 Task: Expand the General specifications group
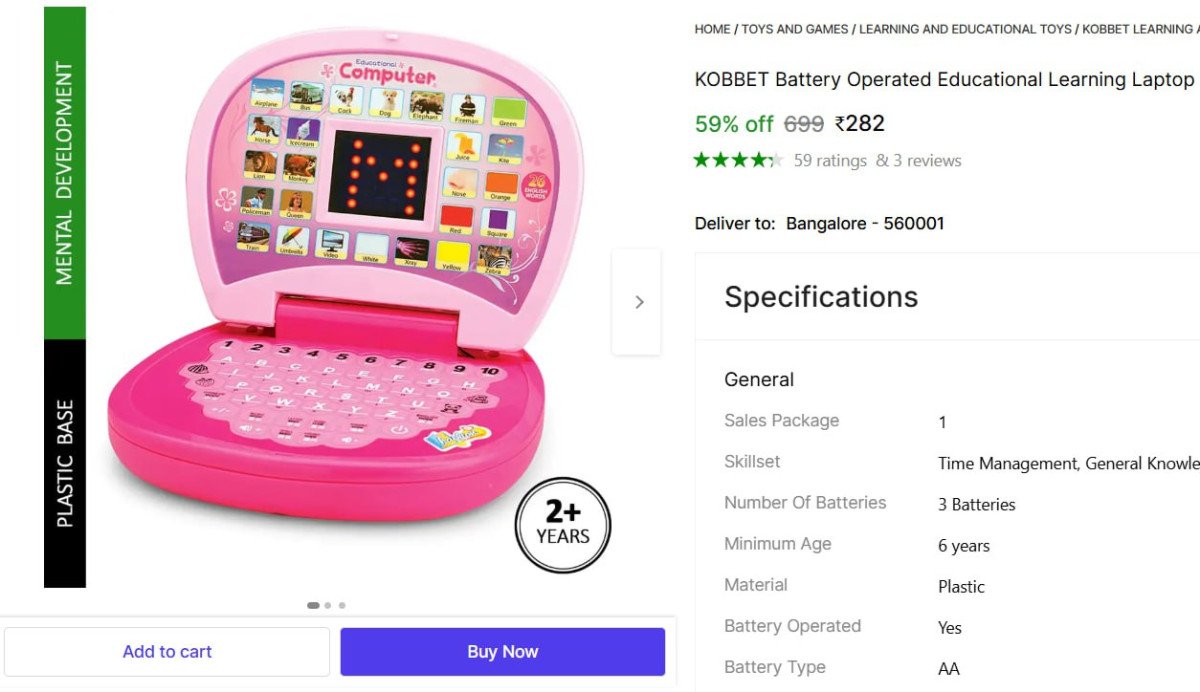click(759, 379)
